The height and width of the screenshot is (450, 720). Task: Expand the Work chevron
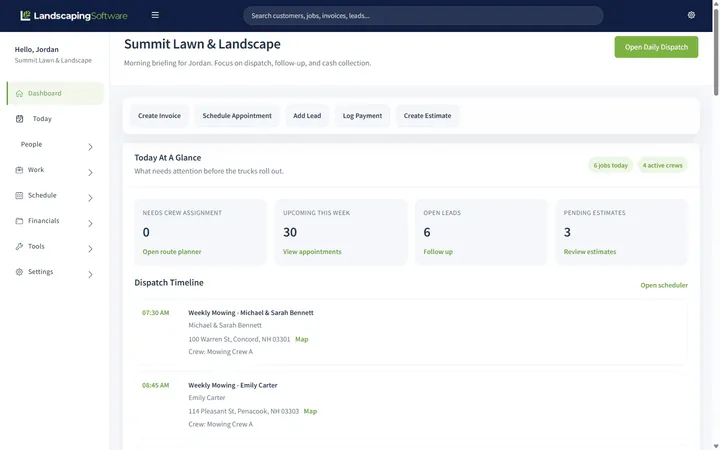click(x=90, y=172)
